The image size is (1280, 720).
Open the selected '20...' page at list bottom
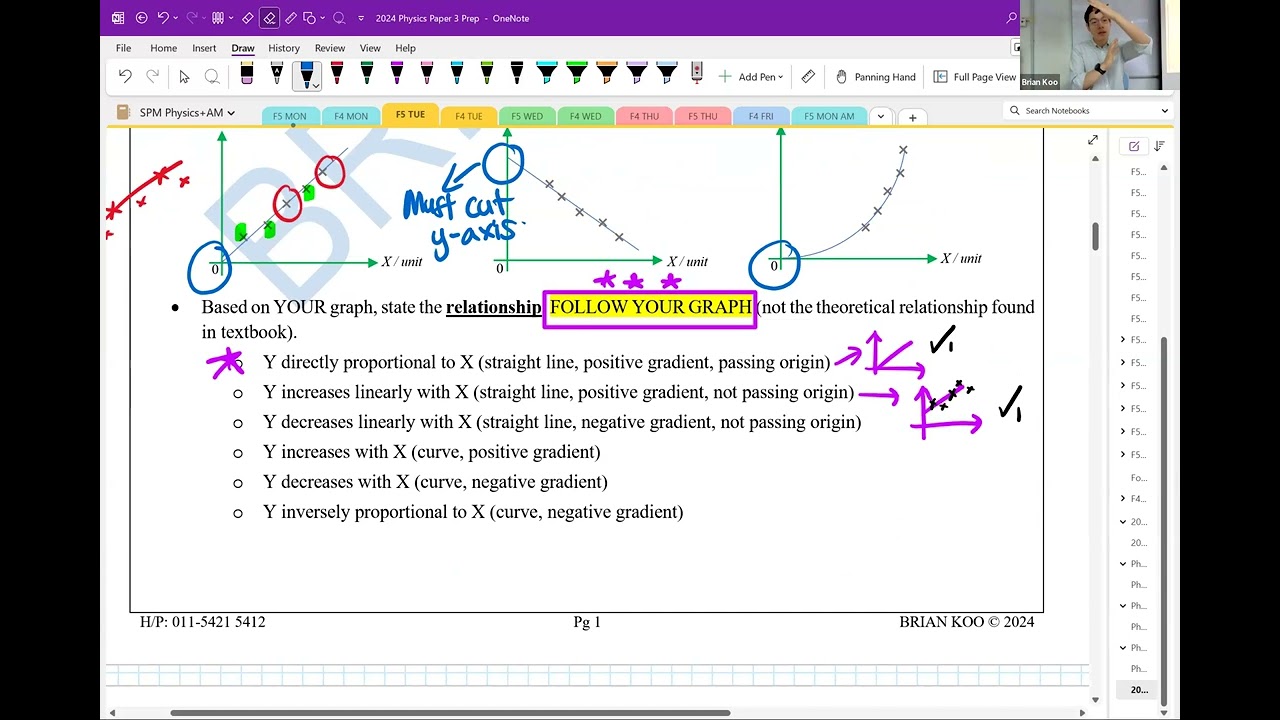pos(1139,690)
